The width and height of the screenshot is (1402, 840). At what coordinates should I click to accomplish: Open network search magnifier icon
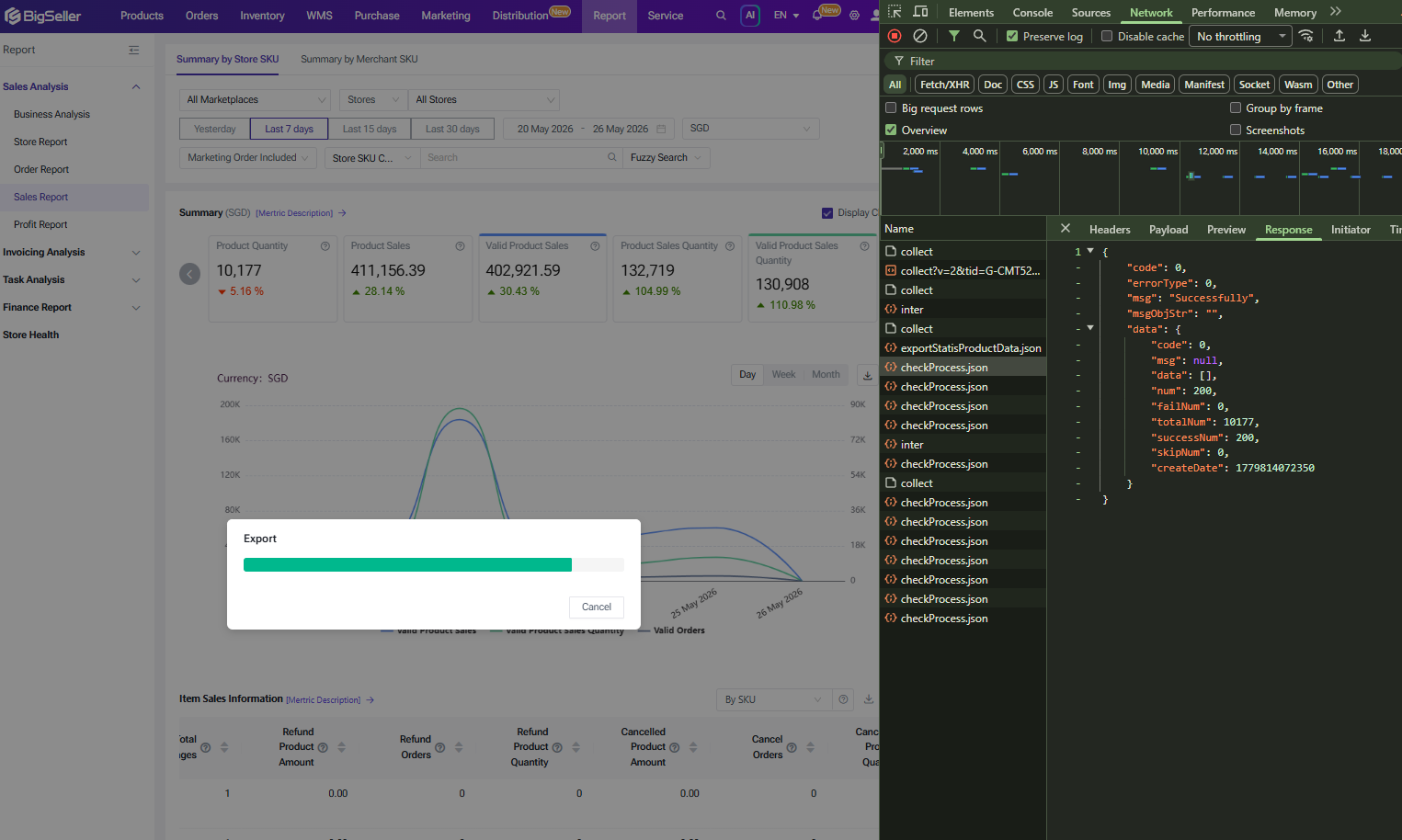click(x=980, y=36)
